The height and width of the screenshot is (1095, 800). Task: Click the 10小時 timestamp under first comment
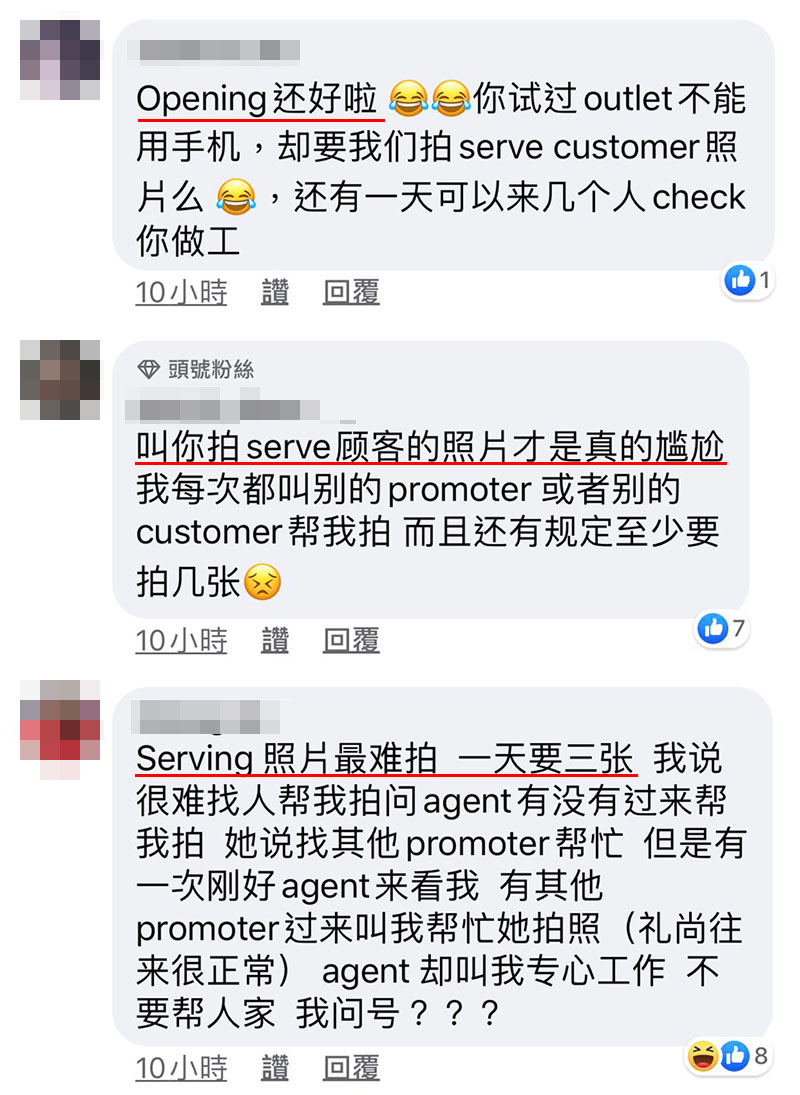pos(182,292)
